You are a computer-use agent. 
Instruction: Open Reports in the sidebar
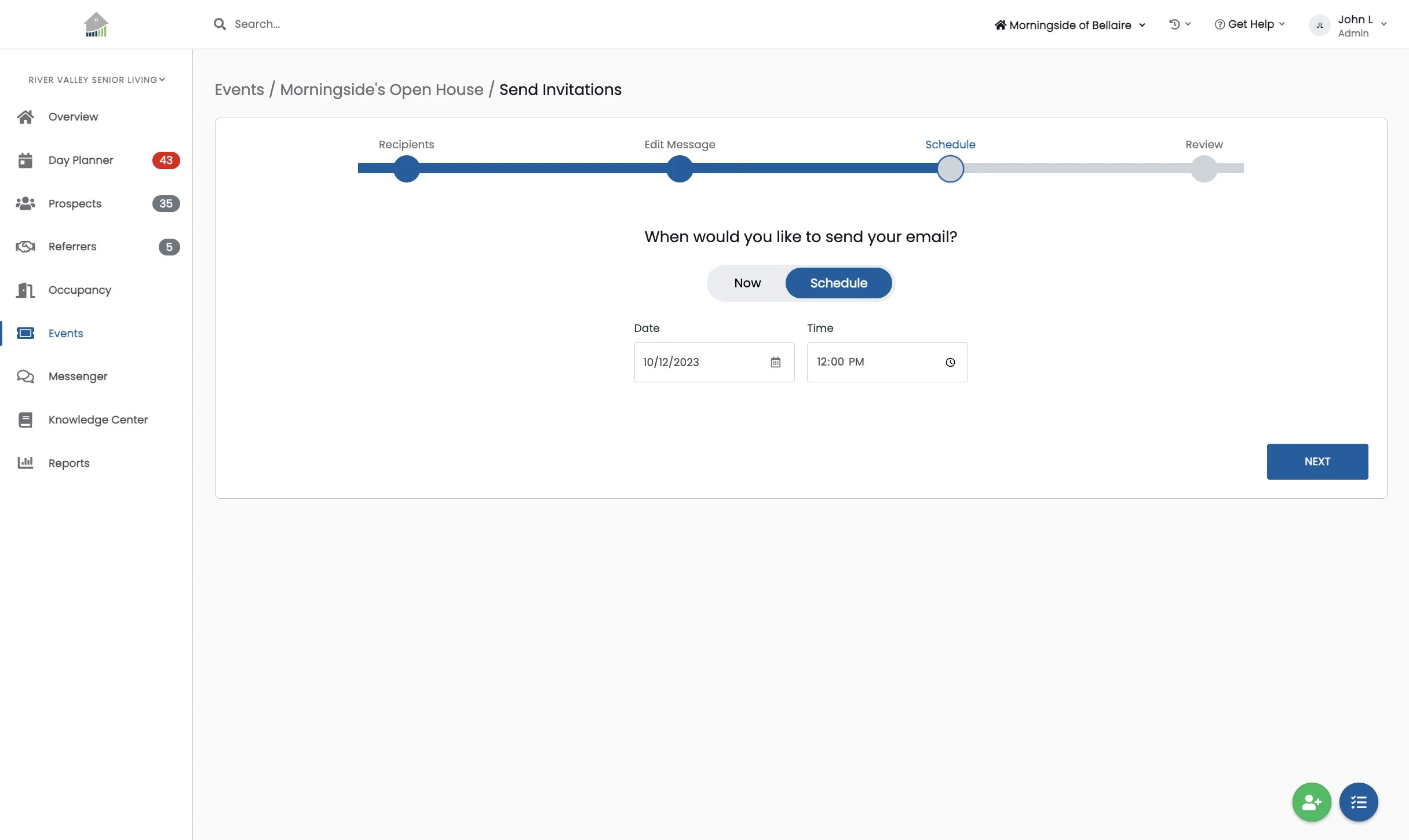tap(69, 463)
